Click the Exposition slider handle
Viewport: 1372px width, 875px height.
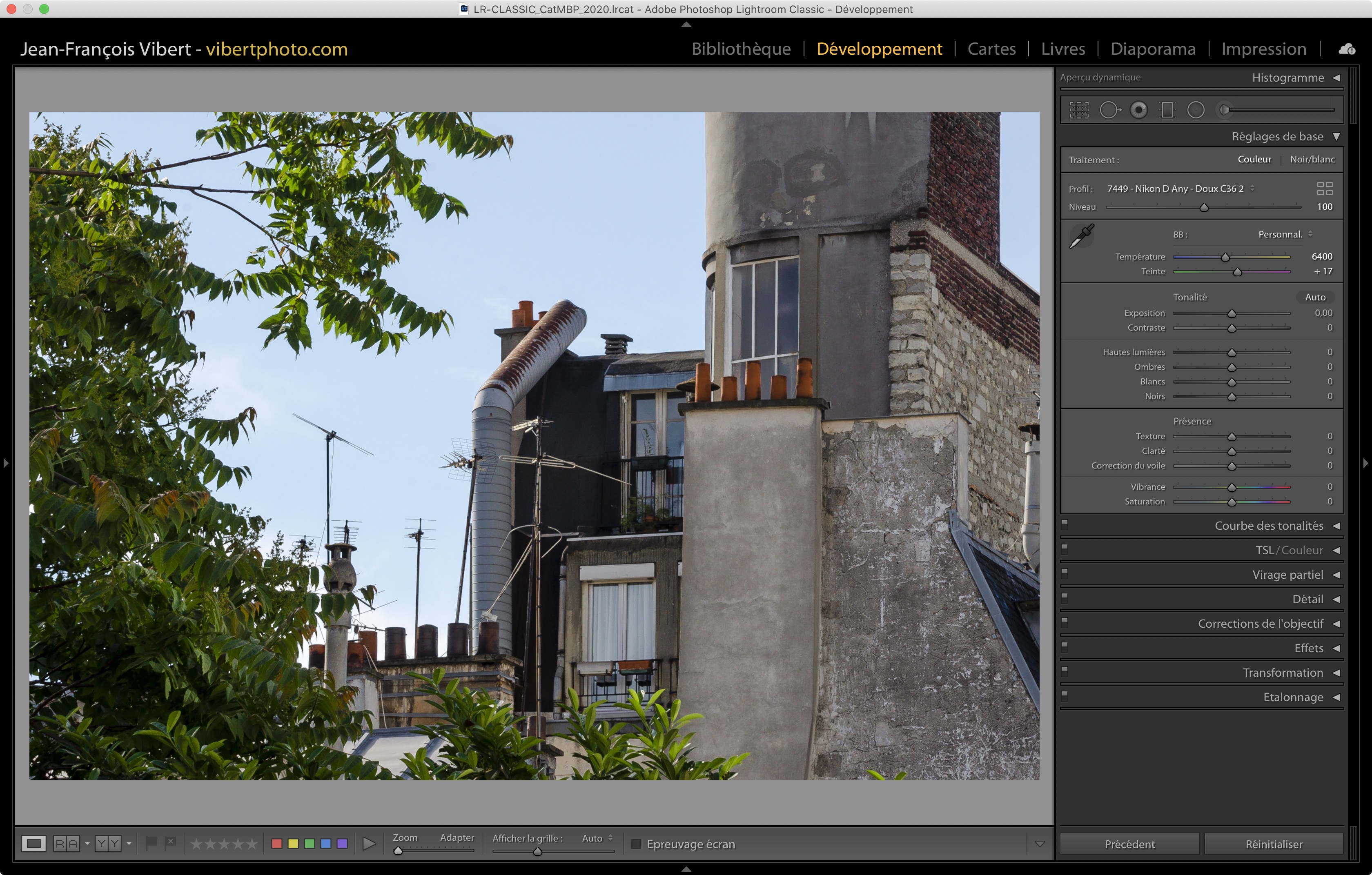[x=1231, y=314]
